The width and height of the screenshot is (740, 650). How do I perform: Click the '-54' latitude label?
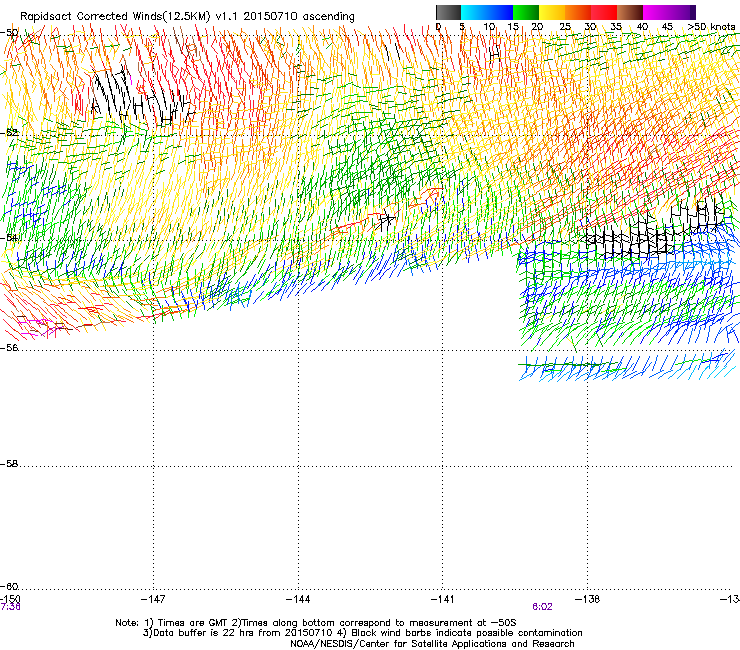[9, 237]
